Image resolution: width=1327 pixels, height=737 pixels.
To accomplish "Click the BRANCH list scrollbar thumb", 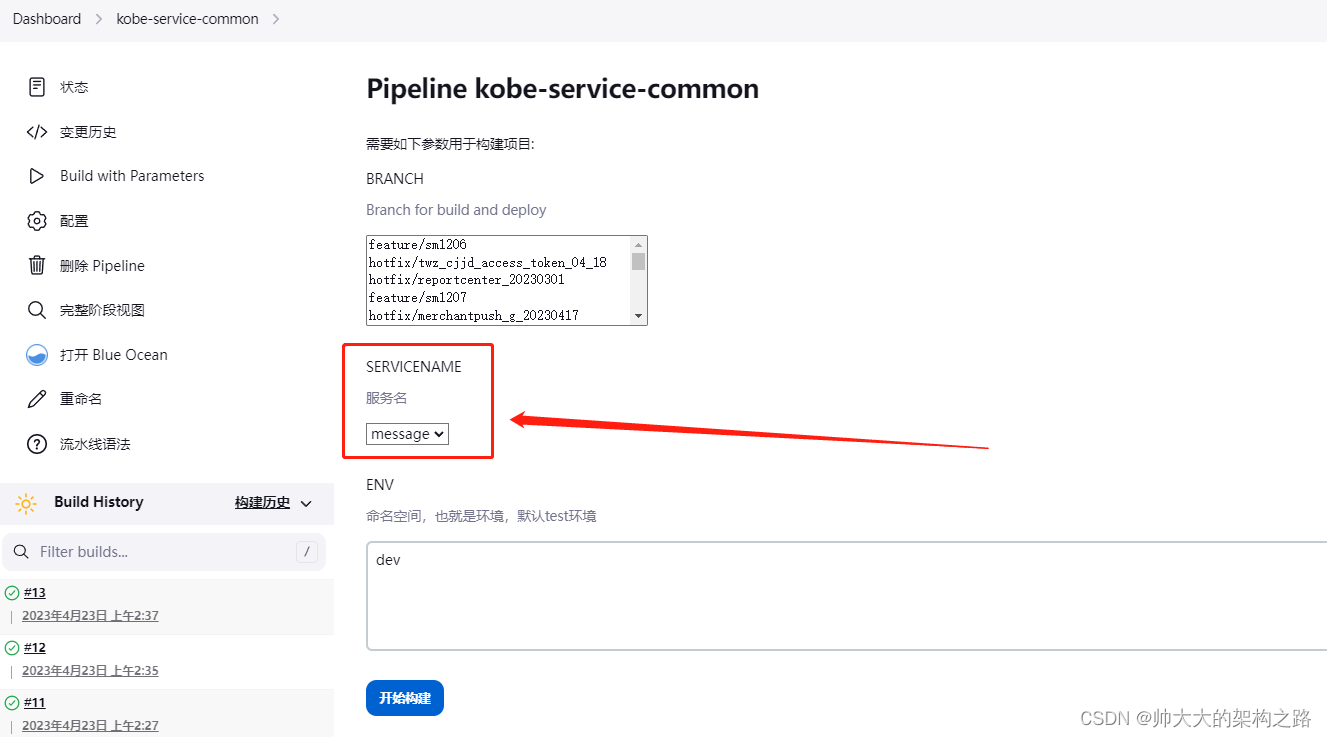I will click(638, 262).
